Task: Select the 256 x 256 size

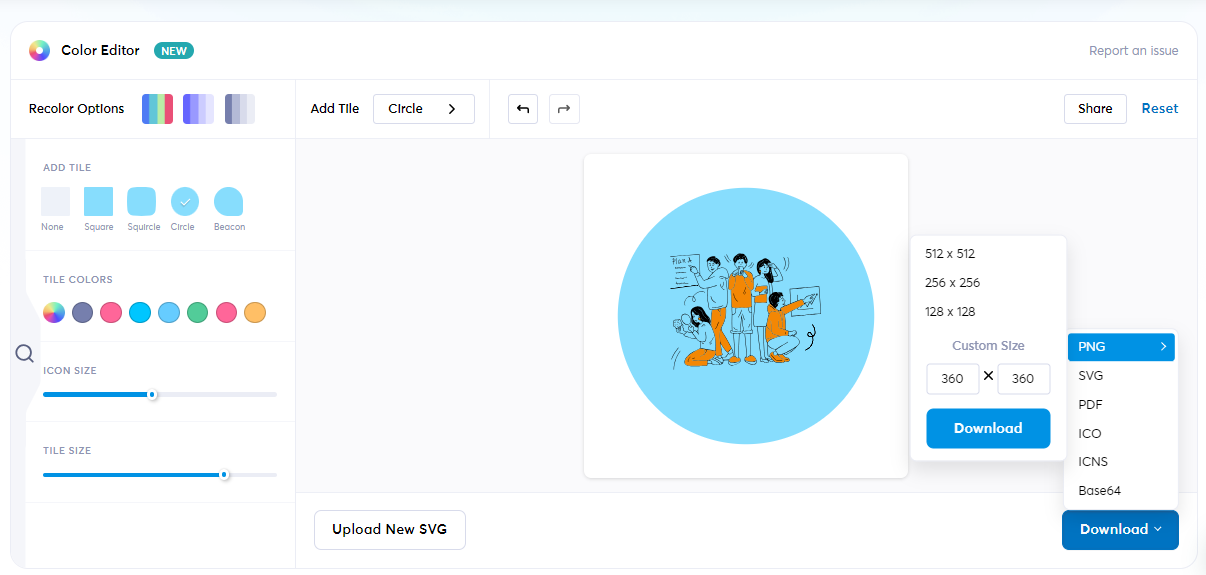Action: point(952,283)
